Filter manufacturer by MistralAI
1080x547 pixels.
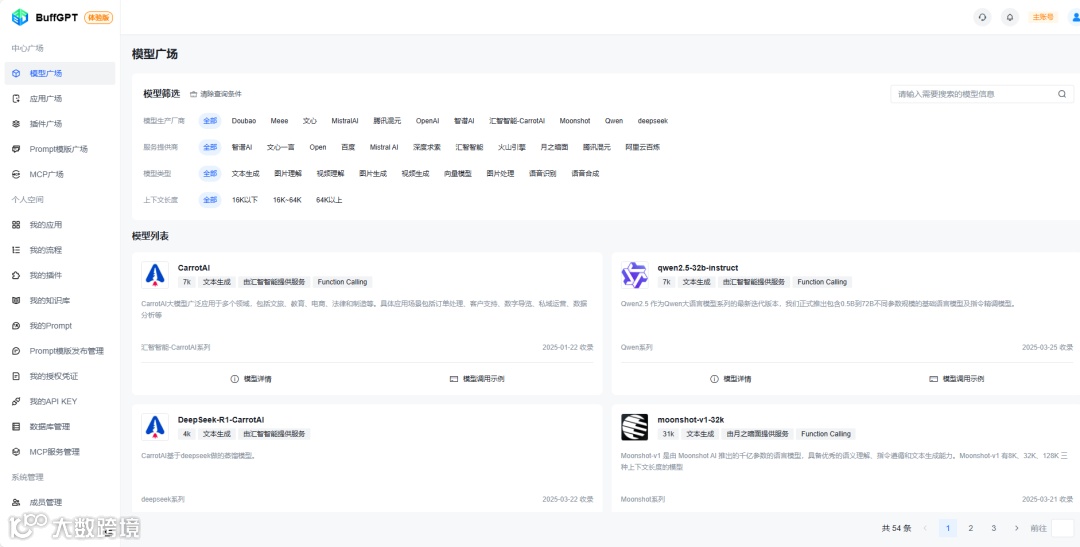click(x=344, y=121)
